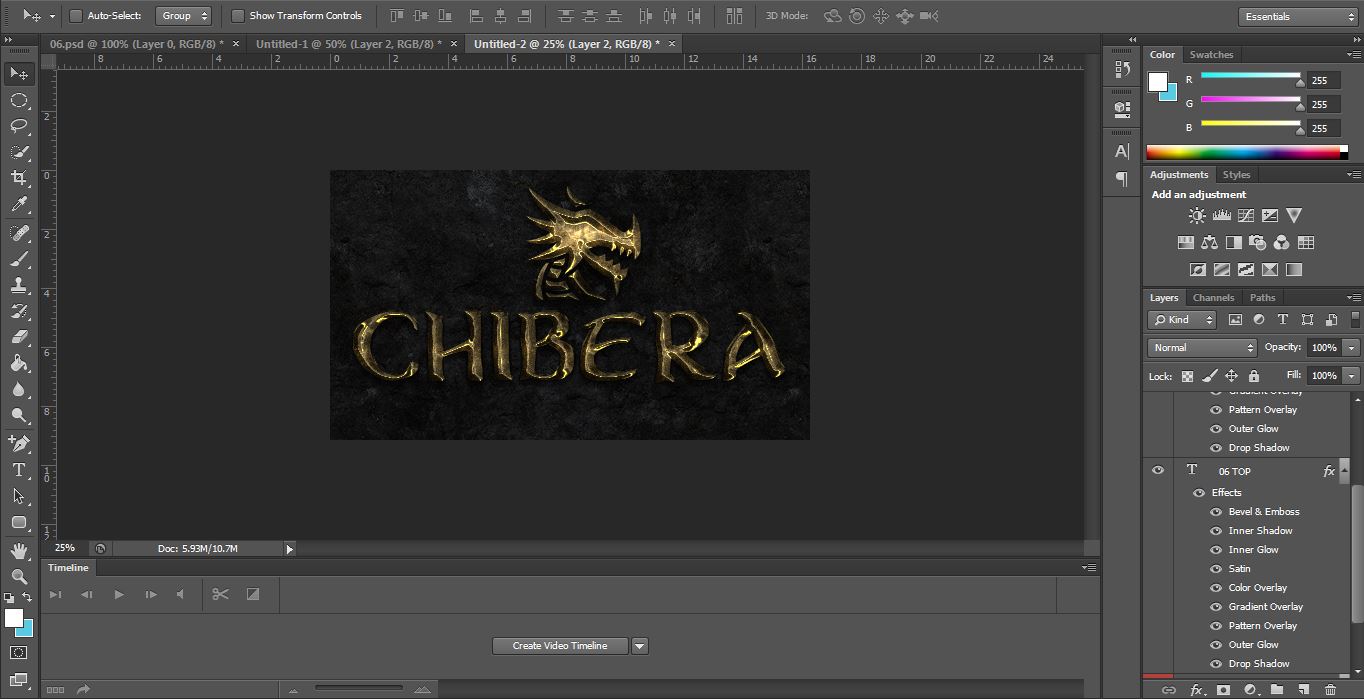Enable Show Transform Controls checkbox
This screenshot has width=1364, height=699.
238,16
